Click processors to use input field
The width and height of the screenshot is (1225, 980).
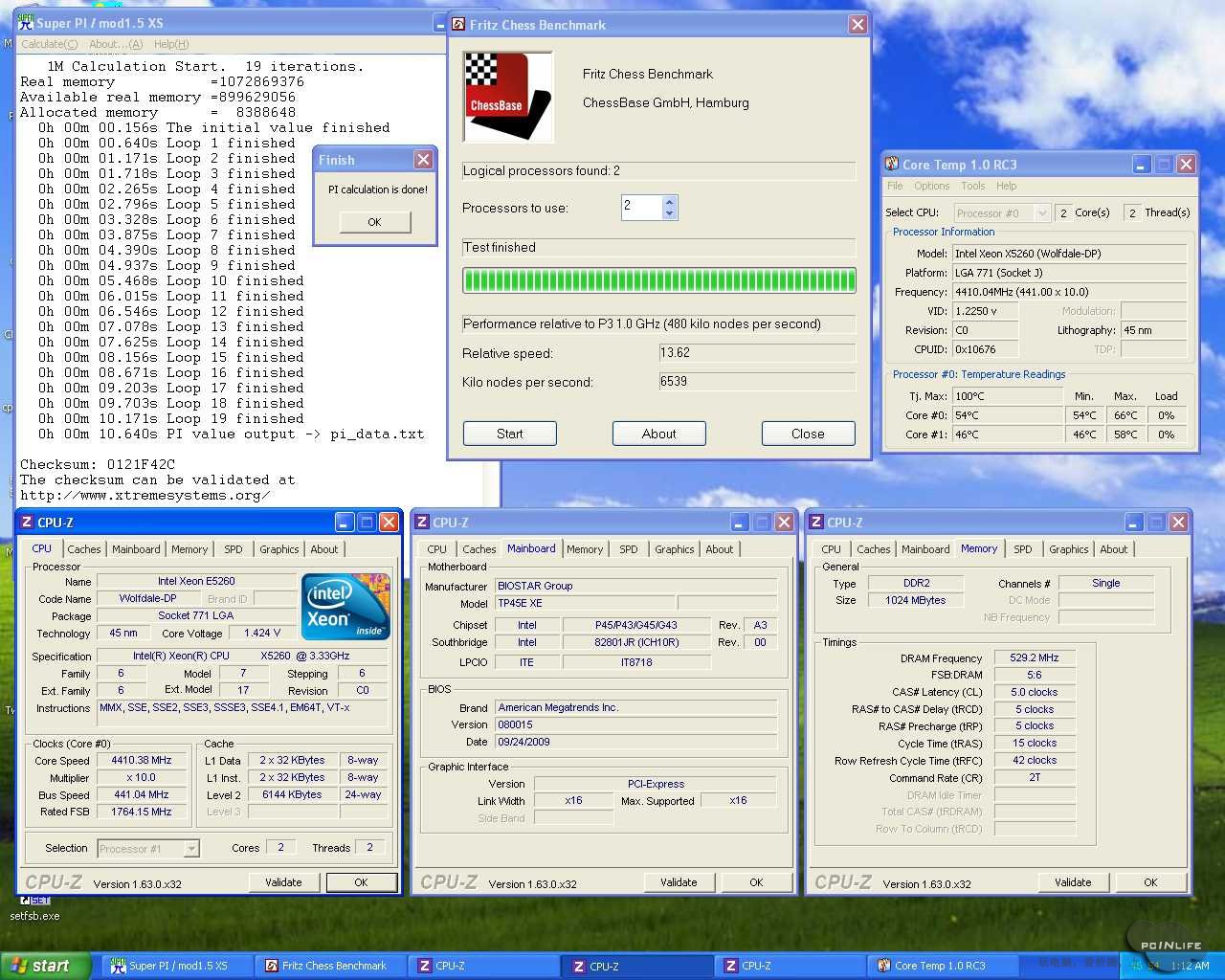tap(642, 208)
